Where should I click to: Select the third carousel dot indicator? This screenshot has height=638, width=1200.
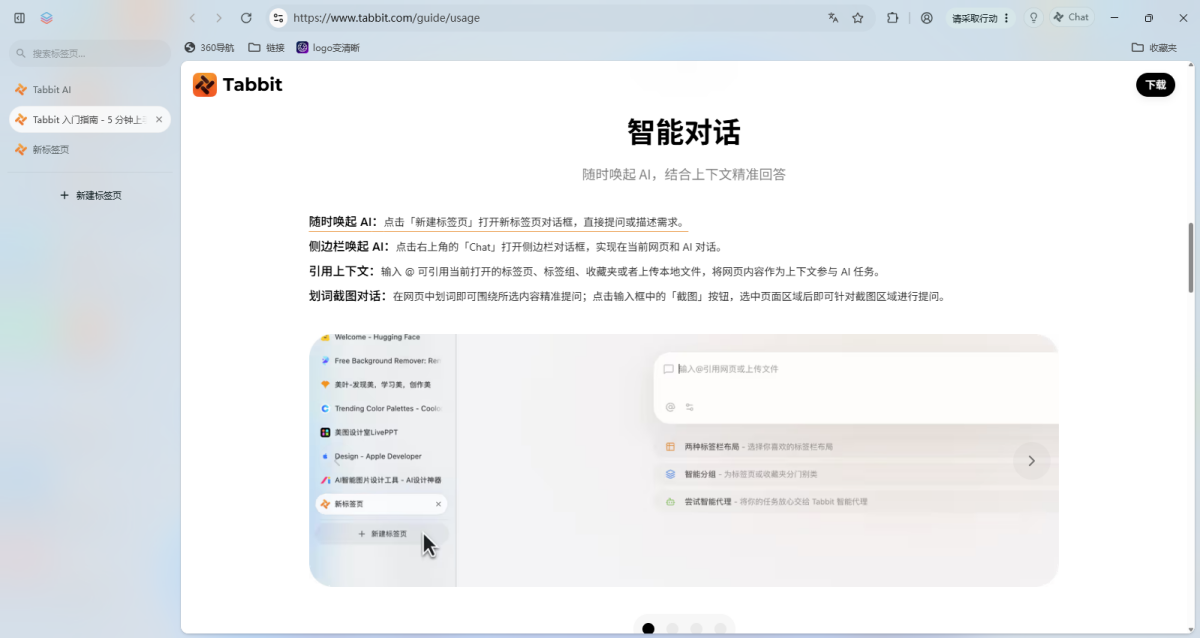(696, 629)
